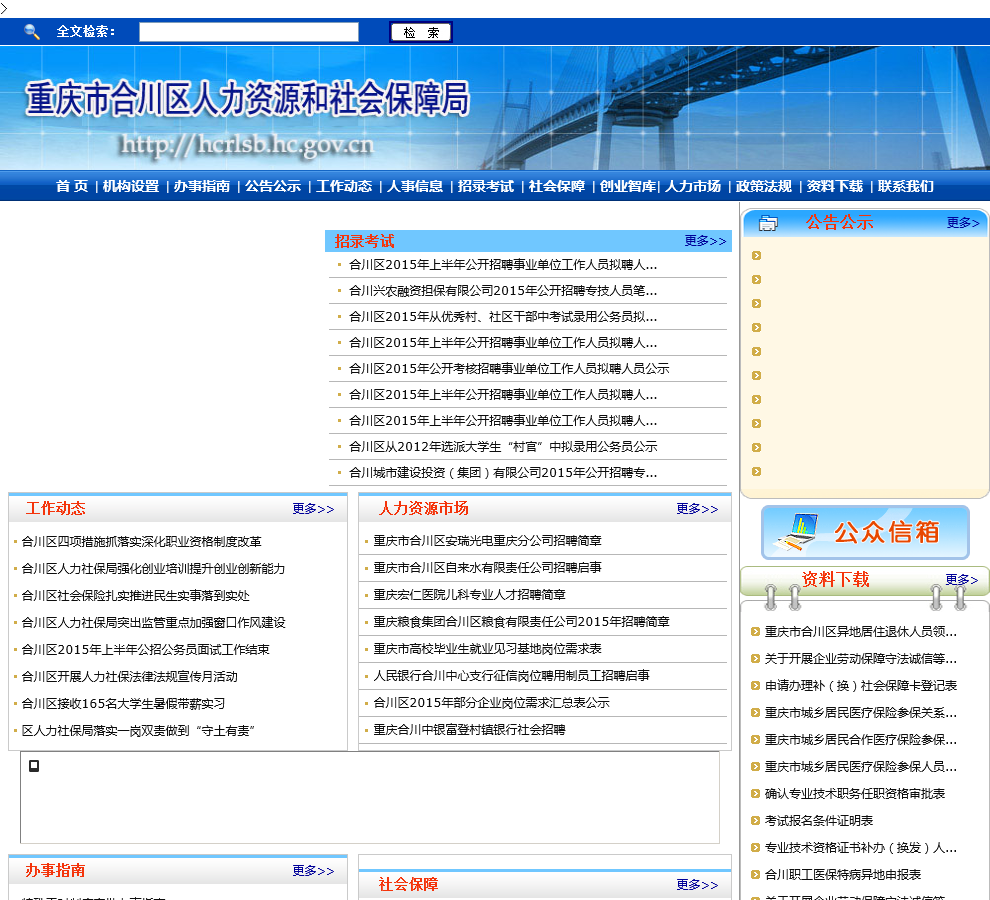Click the 公众信箱 banner

(865, 532)
